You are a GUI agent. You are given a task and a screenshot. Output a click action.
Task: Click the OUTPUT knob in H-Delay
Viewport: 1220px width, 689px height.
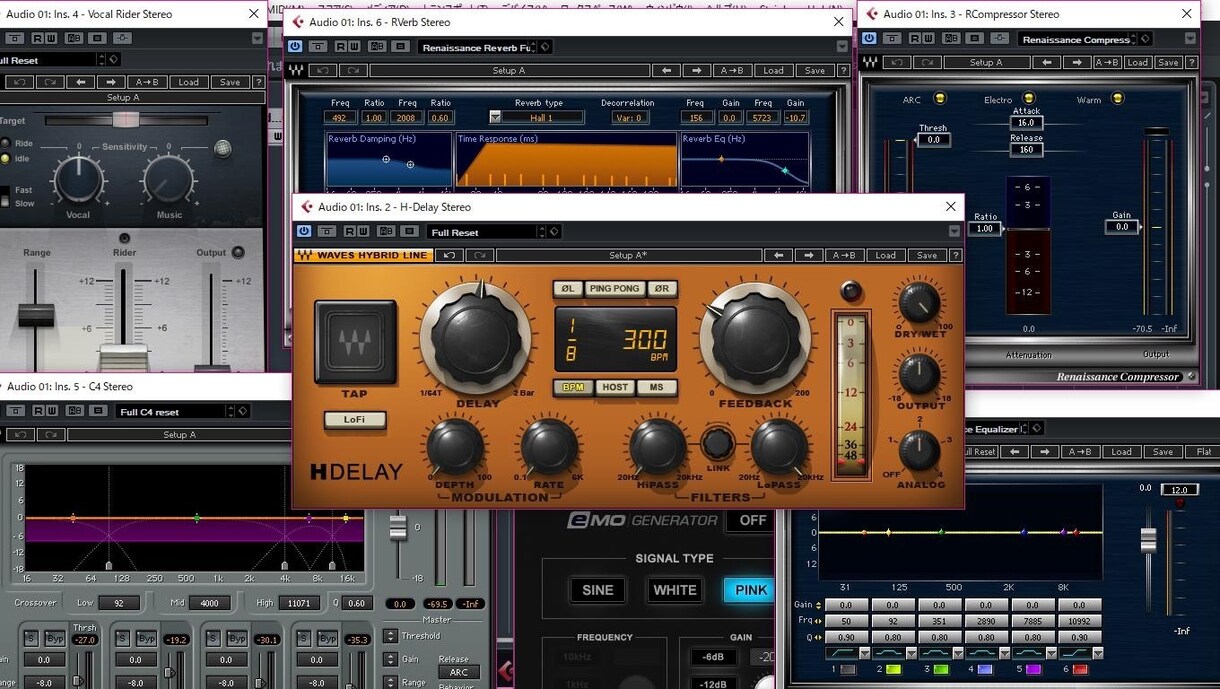920,375
